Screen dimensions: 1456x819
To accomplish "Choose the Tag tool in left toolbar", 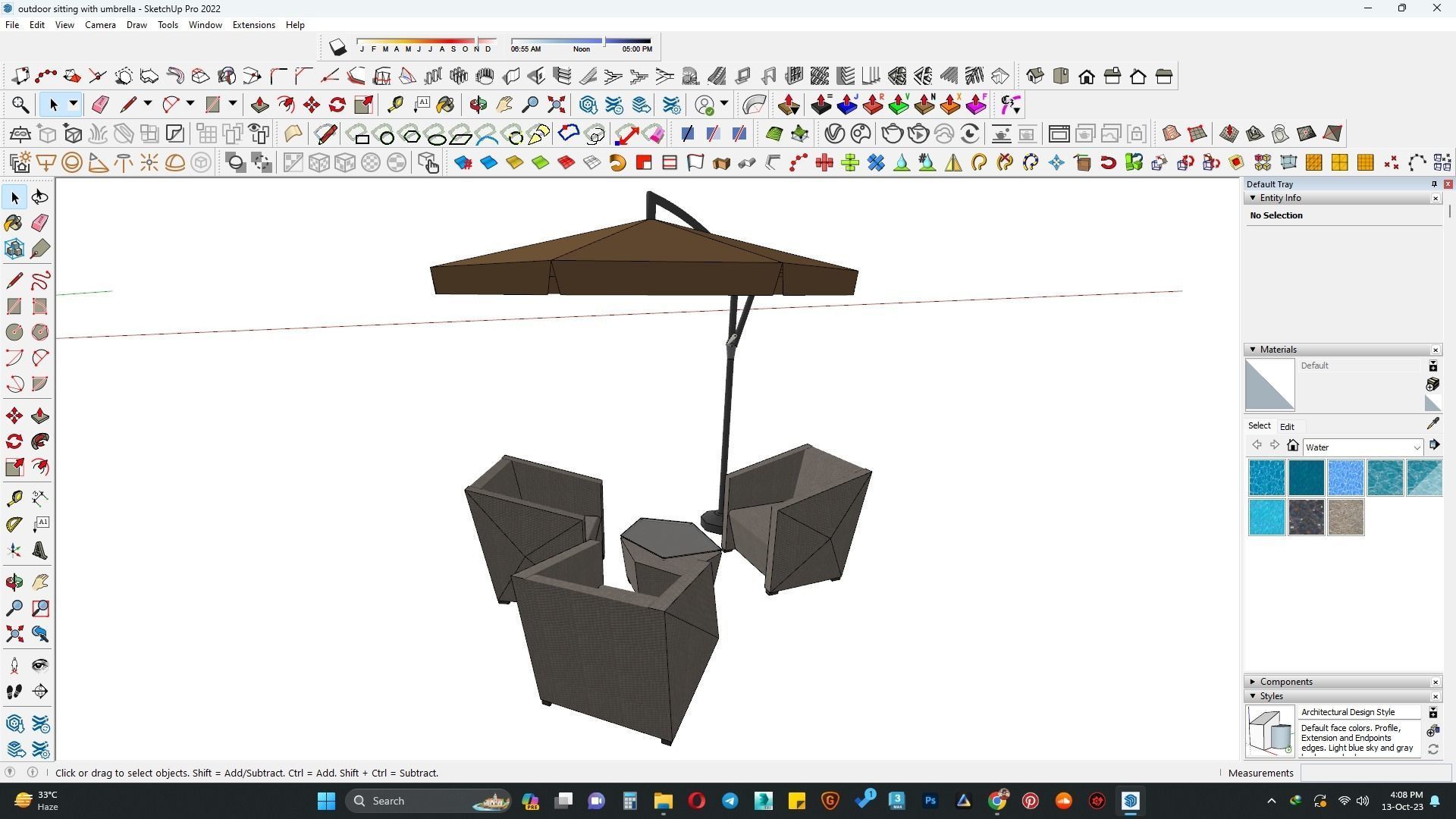I will coord(40,249).
